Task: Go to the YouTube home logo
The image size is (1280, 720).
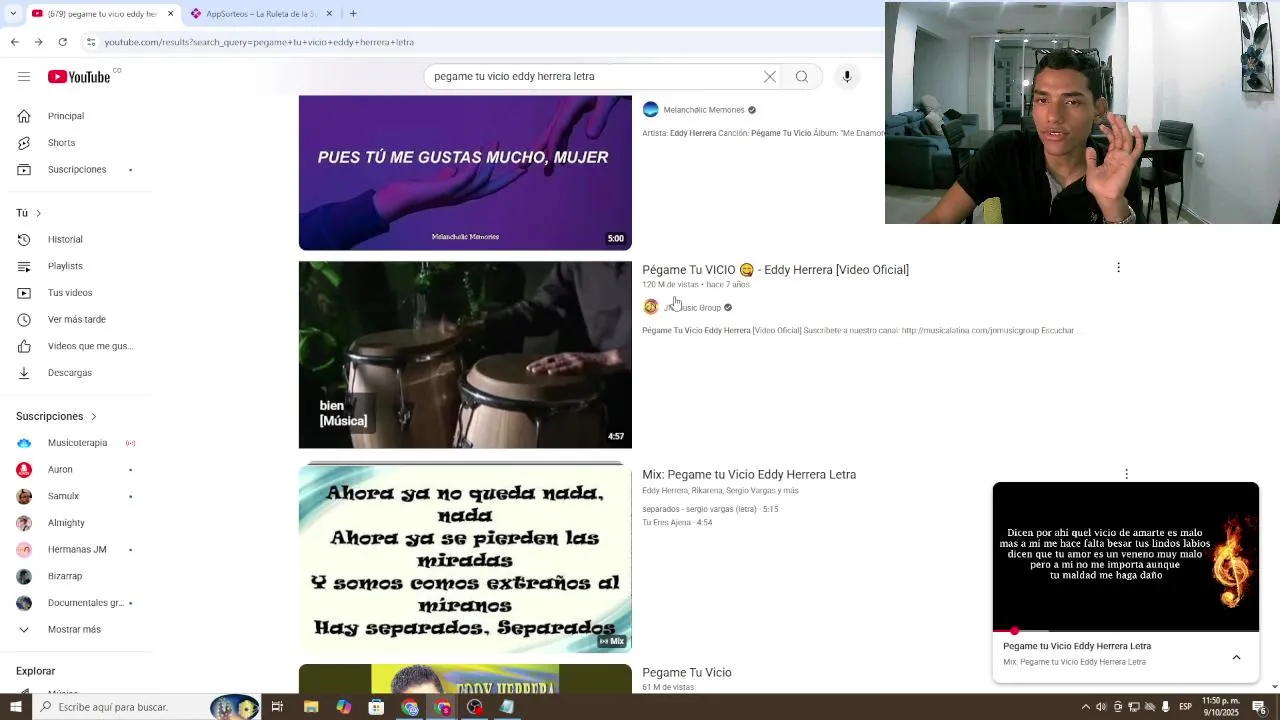Action: pos(79,77)
